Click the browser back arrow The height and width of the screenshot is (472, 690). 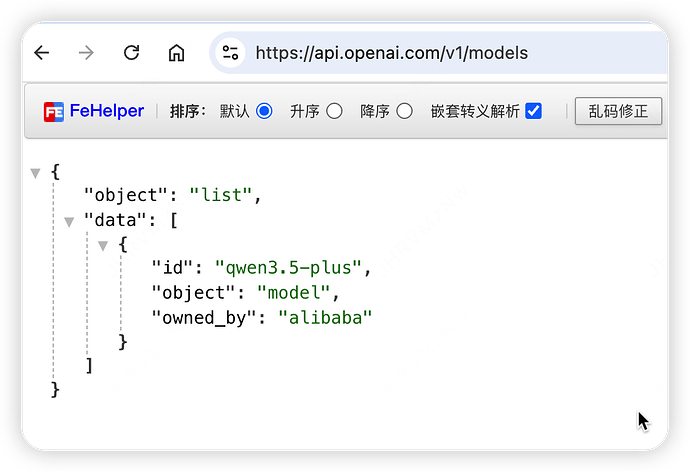[x=42, y=53]
